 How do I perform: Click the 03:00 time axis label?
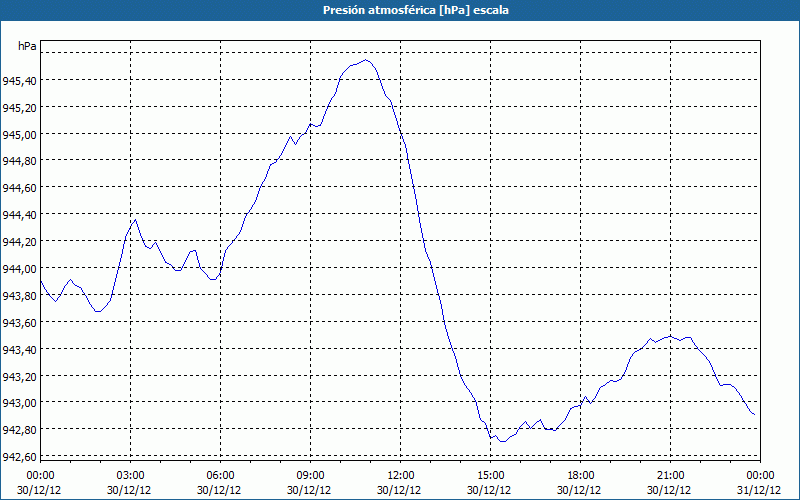click(131, 476)
